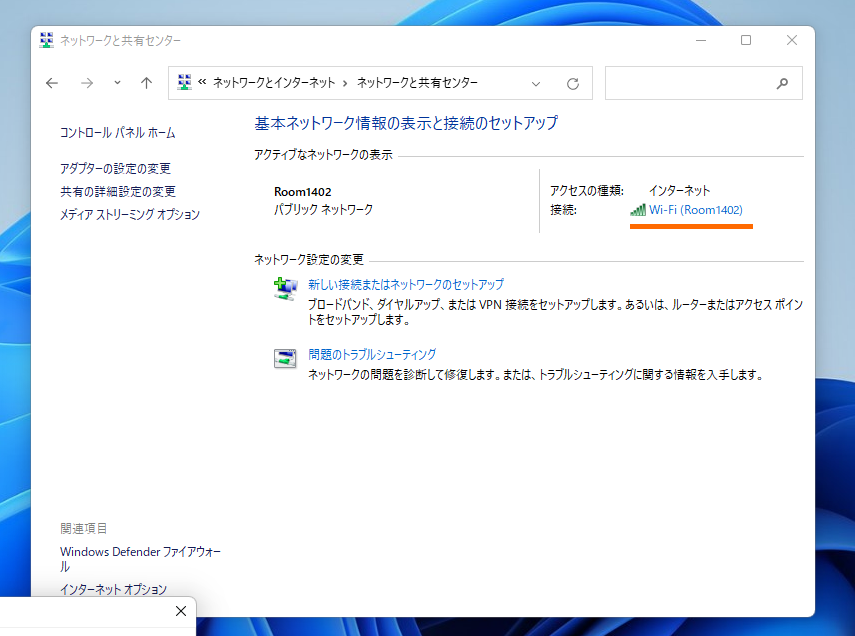Click the double chevron in the address breadcrumb

(203, 83)
